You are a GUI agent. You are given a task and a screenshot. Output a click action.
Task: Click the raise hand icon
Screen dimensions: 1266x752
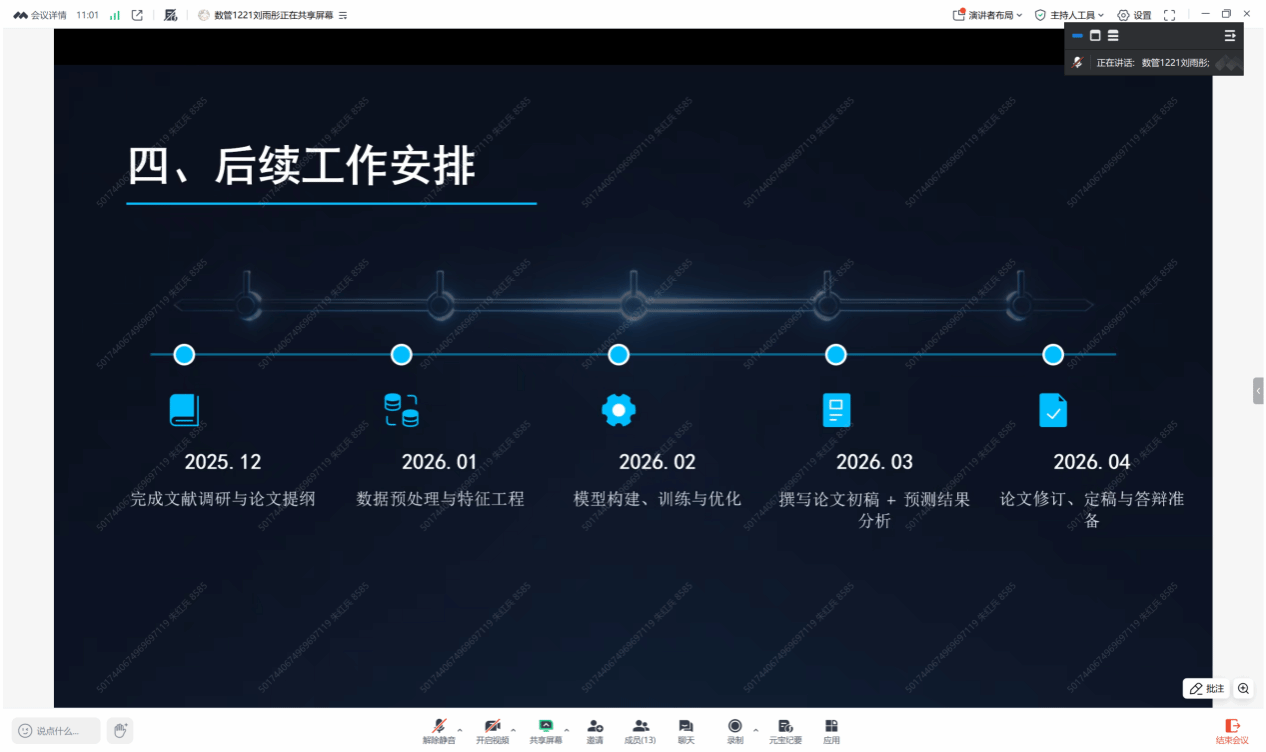(x=120, y=731)
